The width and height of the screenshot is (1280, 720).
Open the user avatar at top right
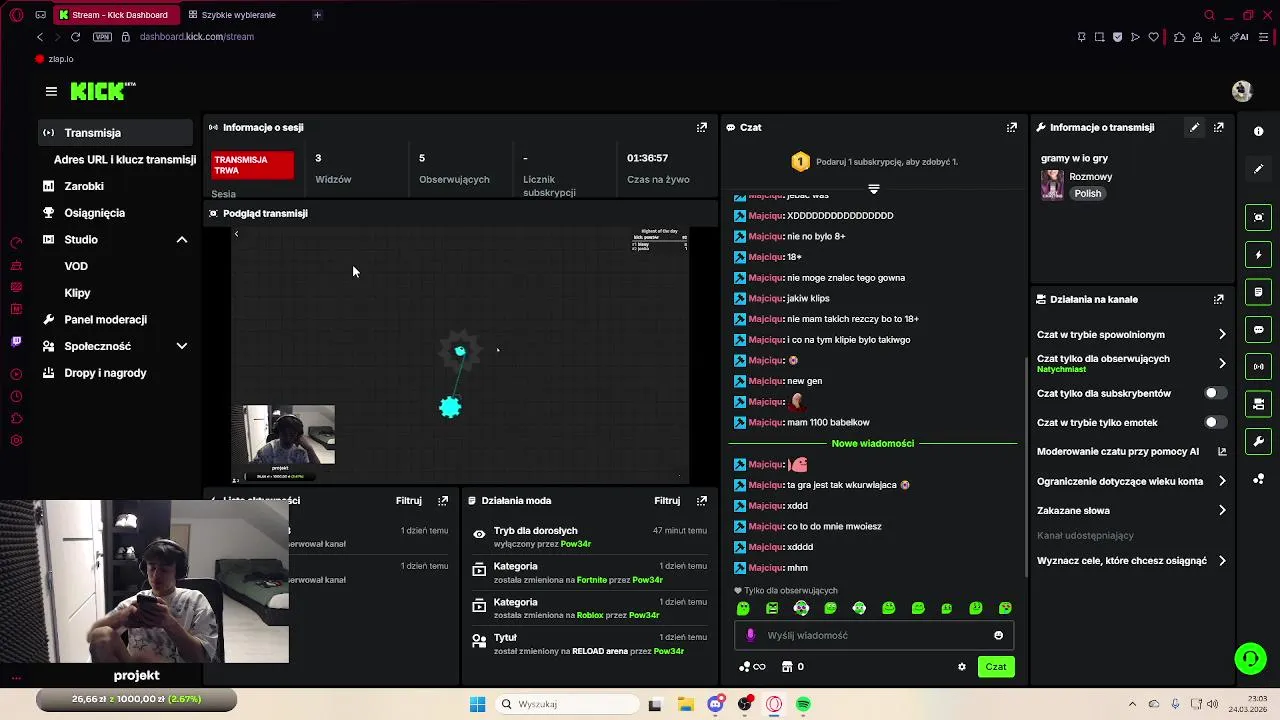(x=1242, y=91)
